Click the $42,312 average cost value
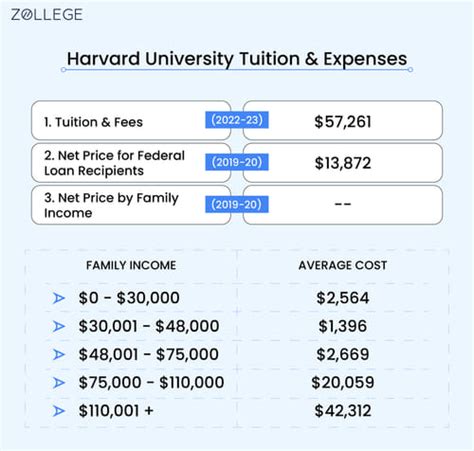 (x=343, y=411)
